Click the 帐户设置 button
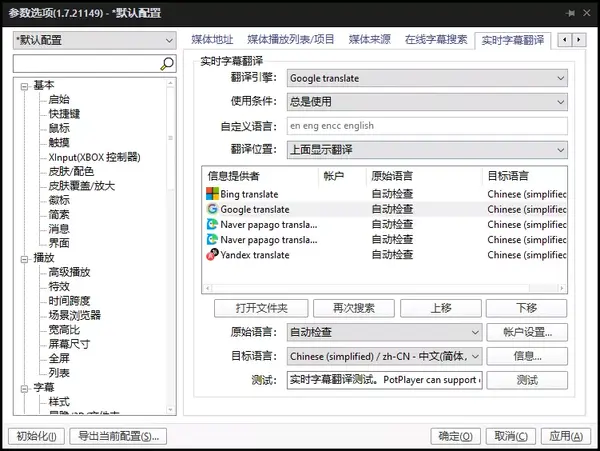600x451 pixels. [527, 332]
